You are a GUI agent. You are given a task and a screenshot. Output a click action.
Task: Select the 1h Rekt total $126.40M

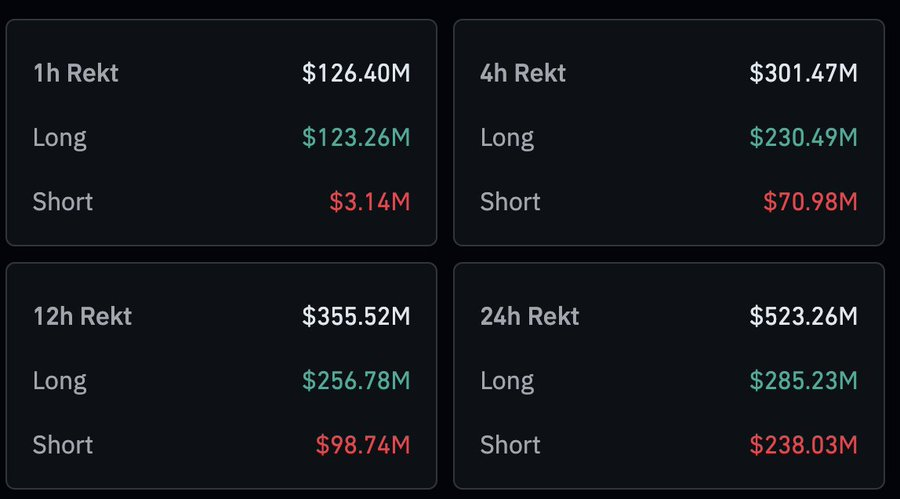tap(356, 73)
